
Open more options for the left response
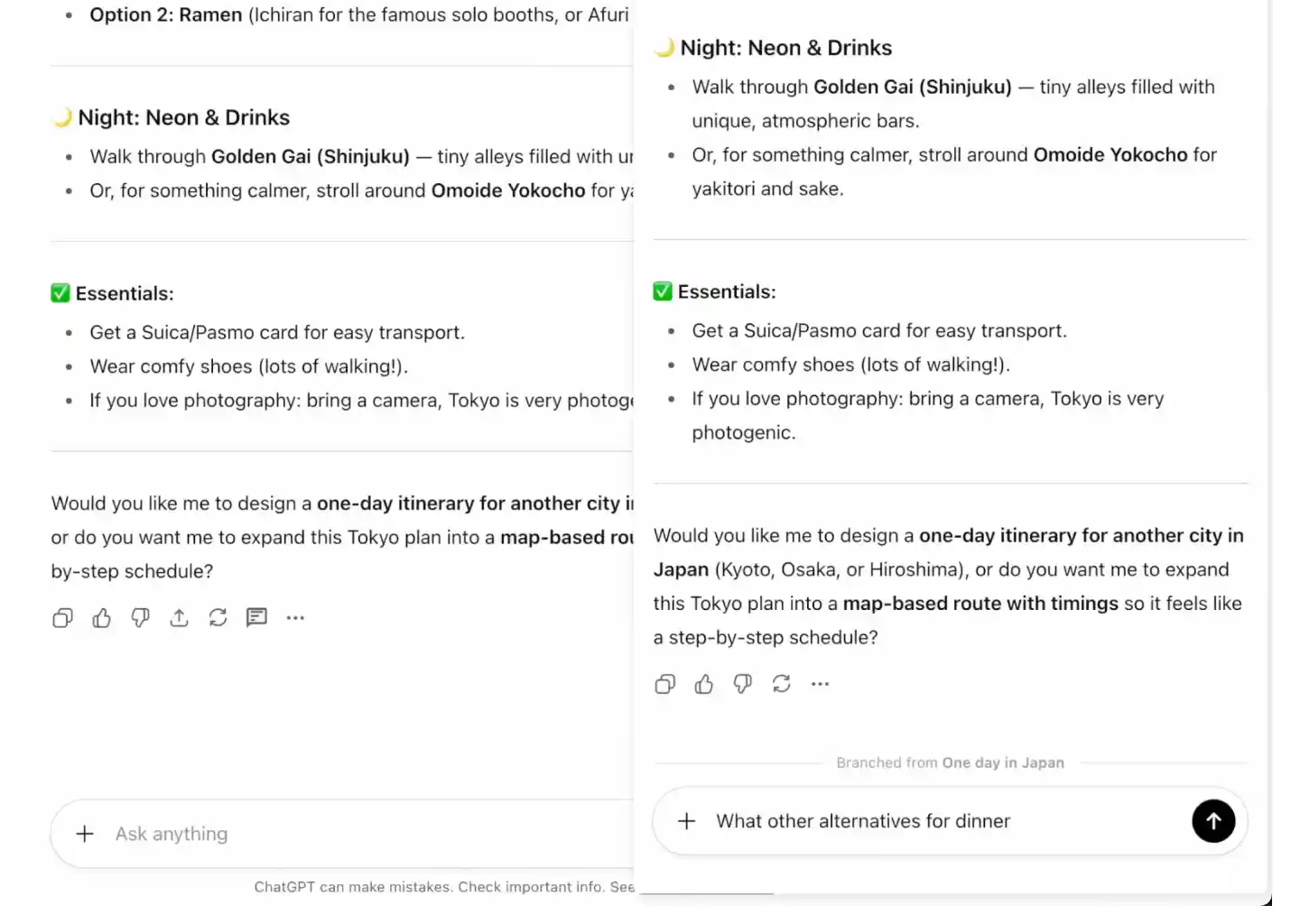[x=295, y=617]
